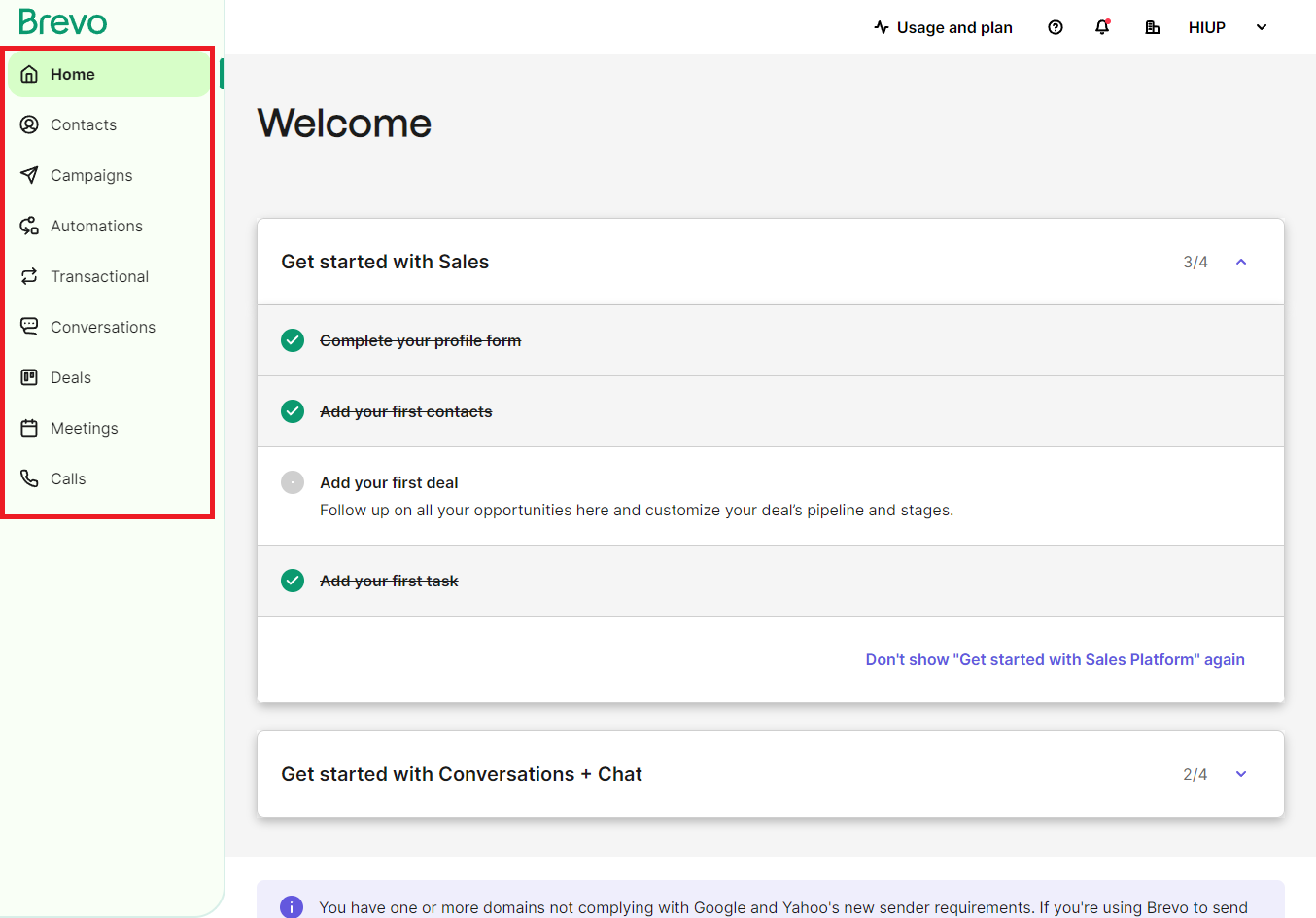Collapse the Get started with Sales section
Image resolution: width=1316 pixels, height=918 pixels.
tap(1241, 262)
